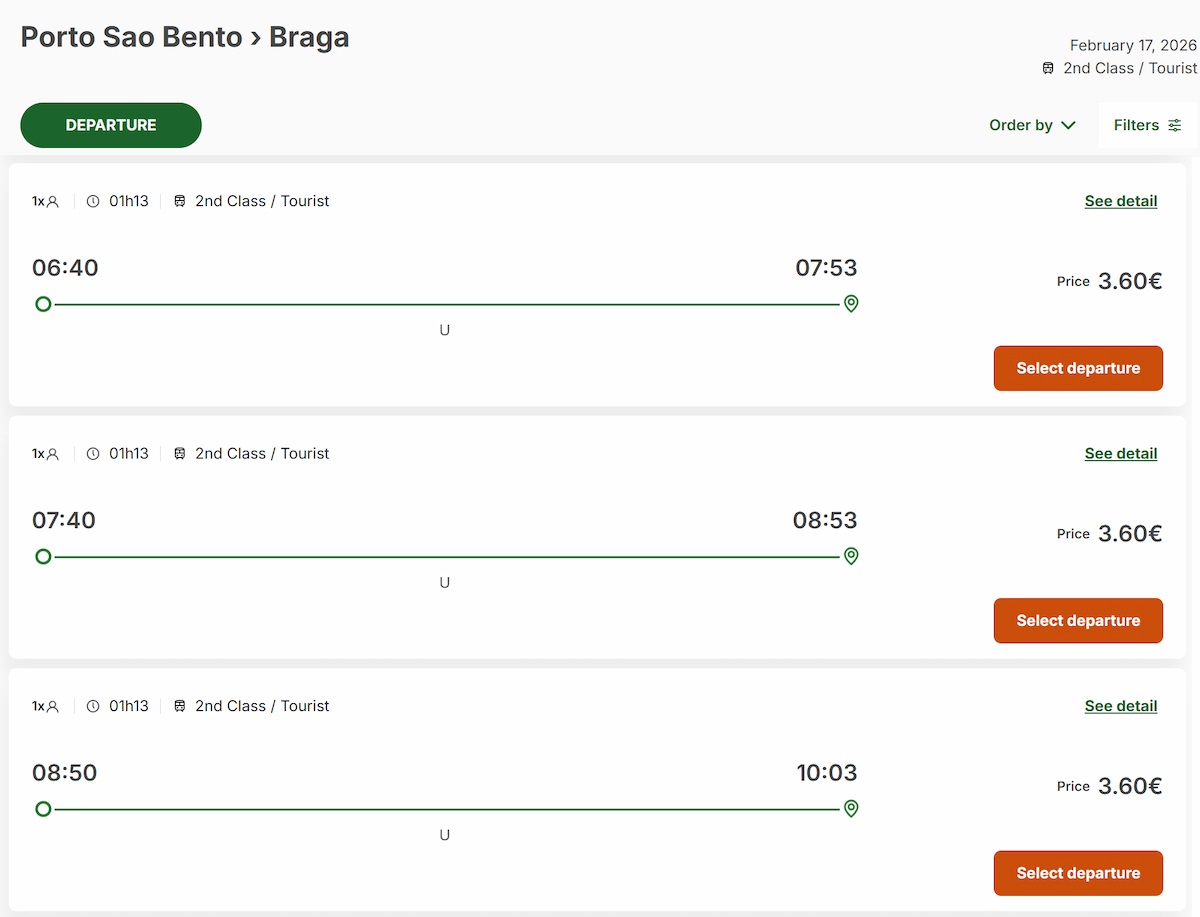Screen dimensions: 1200x917
Task: Select departure for the 06:40 train
Action: click(x=1078, y=368)
